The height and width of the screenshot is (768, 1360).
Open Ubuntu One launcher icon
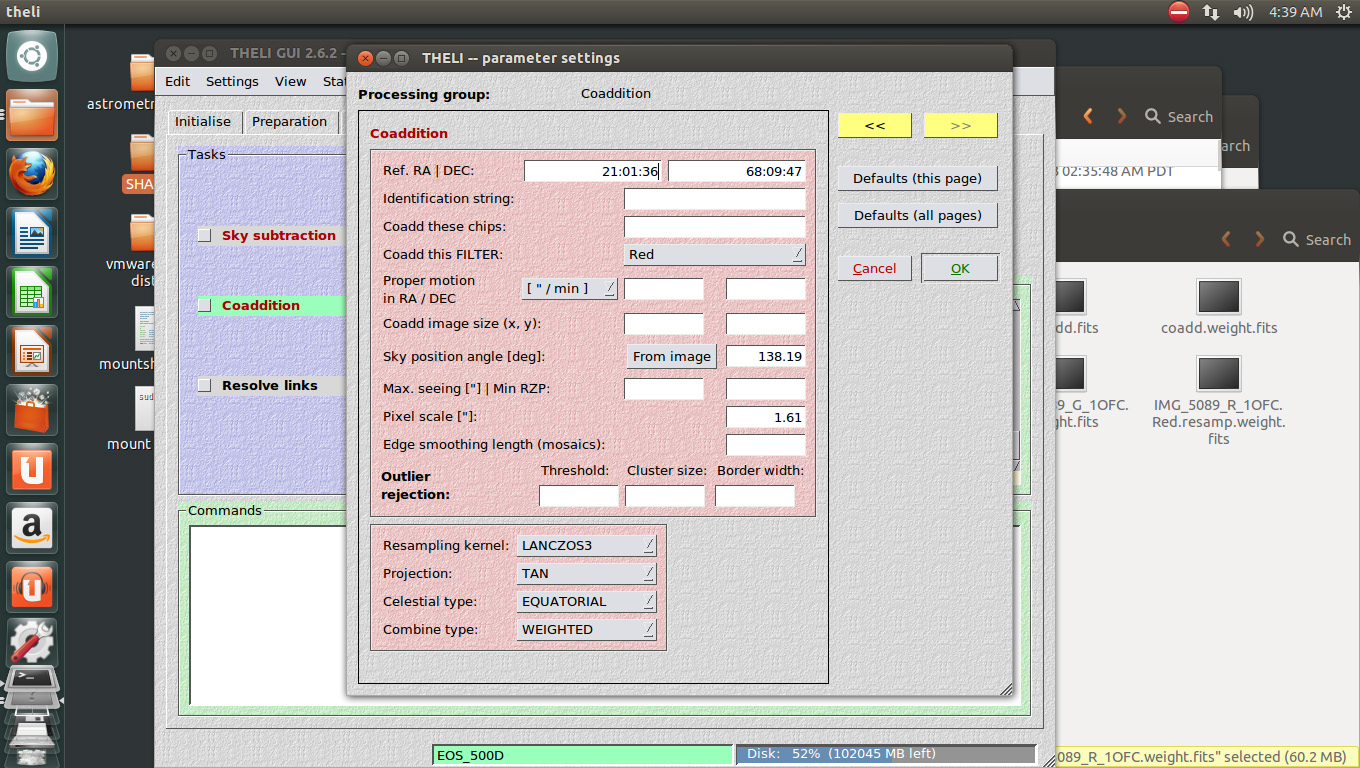pyautogui.click(x=32, y=470)
